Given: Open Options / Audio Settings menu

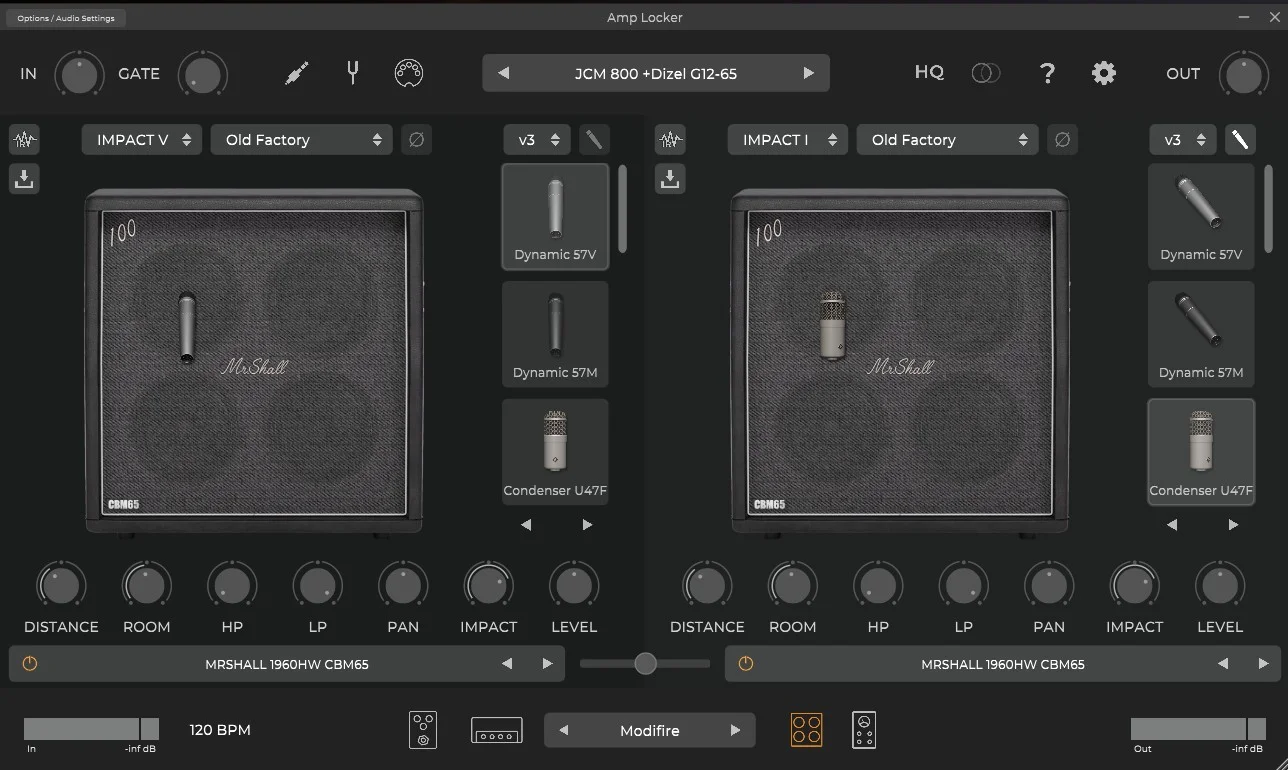Looking at the screenshot, I should point(66,18).
